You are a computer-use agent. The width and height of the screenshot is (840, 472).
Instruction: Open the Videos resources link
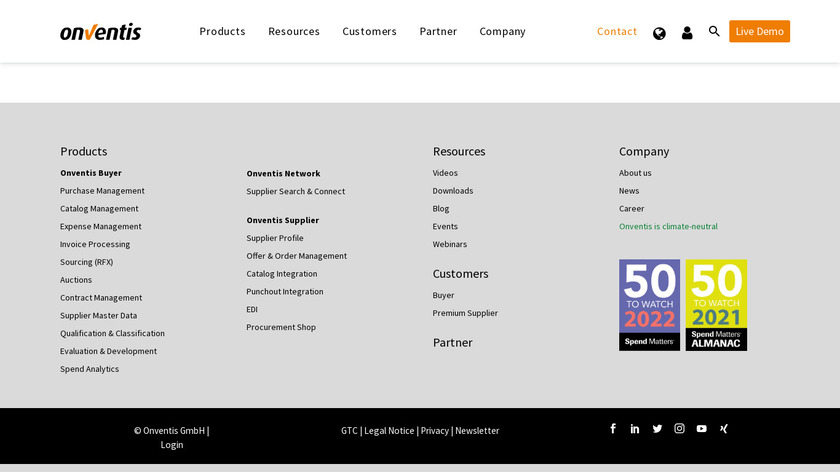(x=445, y=173)
